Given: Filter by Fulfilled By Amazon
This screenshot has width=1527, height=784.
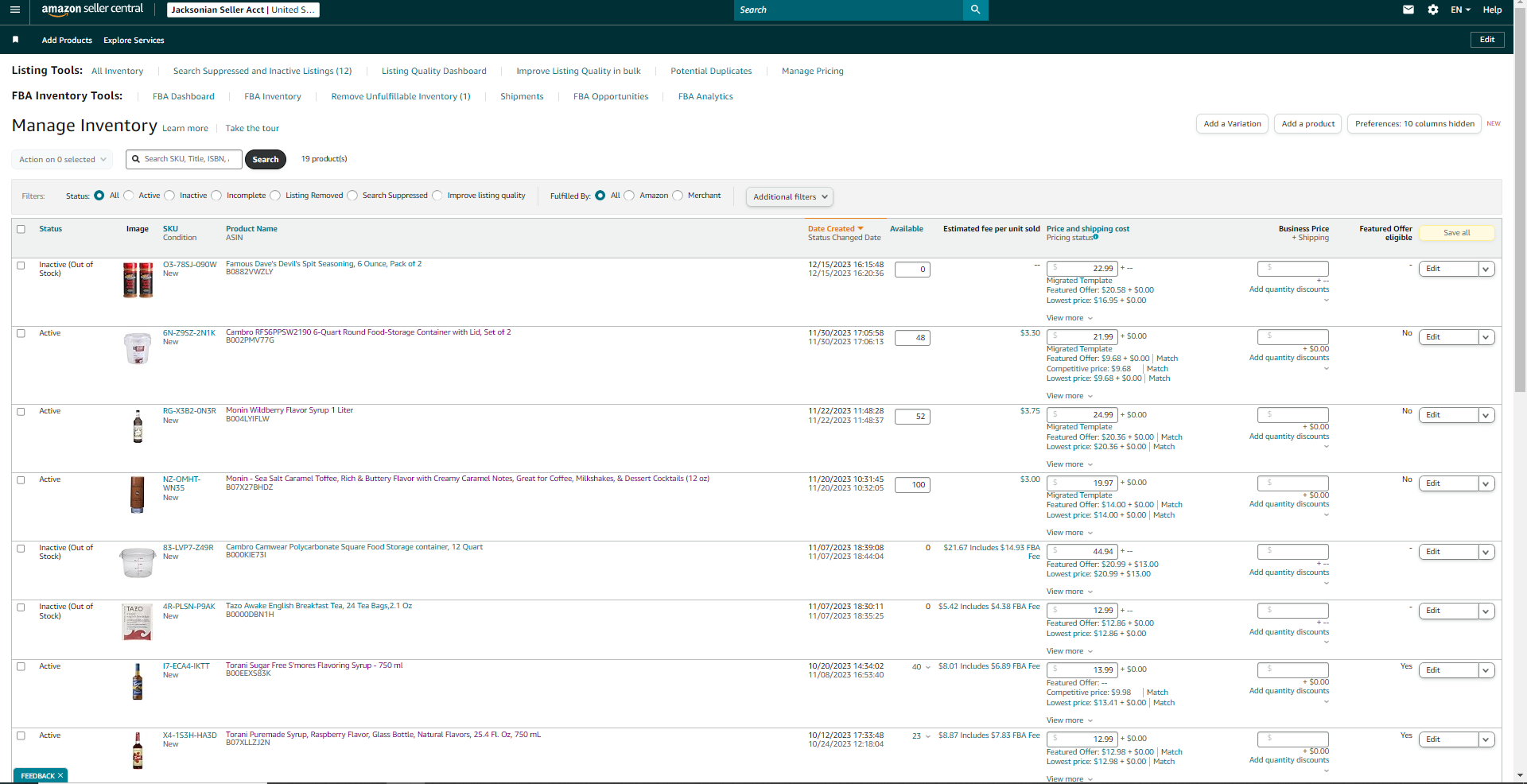Looking at the screenshot, I should (x=630, y=196).
